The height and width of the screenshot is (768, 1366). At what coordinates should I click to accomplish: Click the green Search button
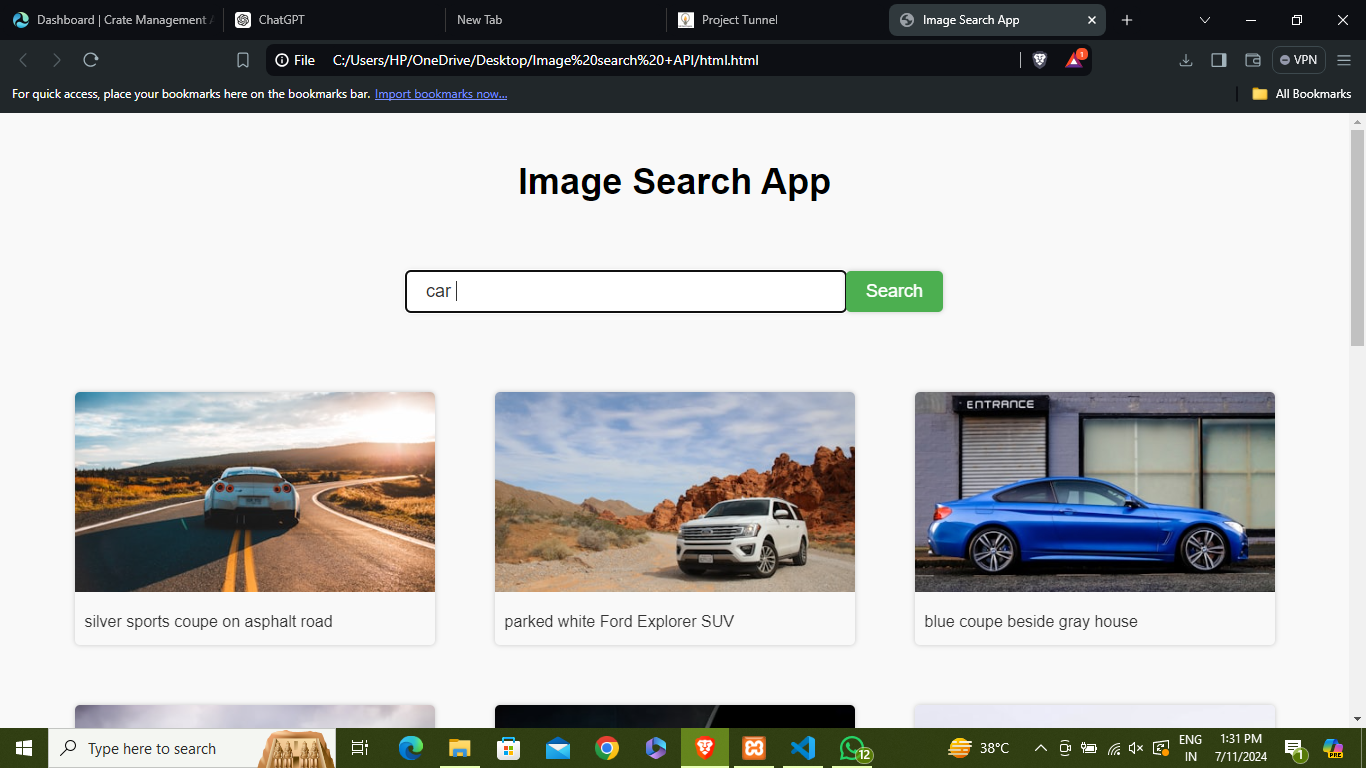click(894, 291)
